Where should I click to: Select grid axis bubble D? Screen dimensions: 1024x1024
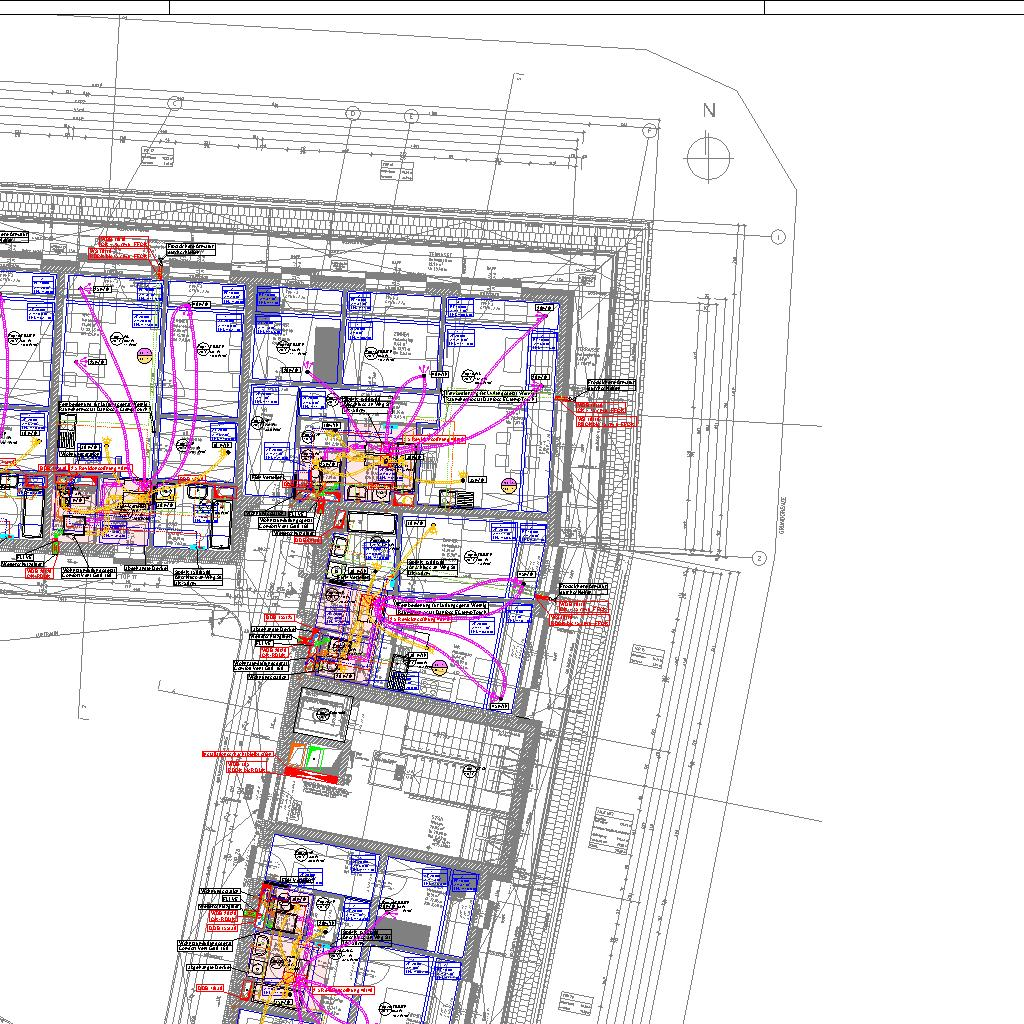[353, 114]
